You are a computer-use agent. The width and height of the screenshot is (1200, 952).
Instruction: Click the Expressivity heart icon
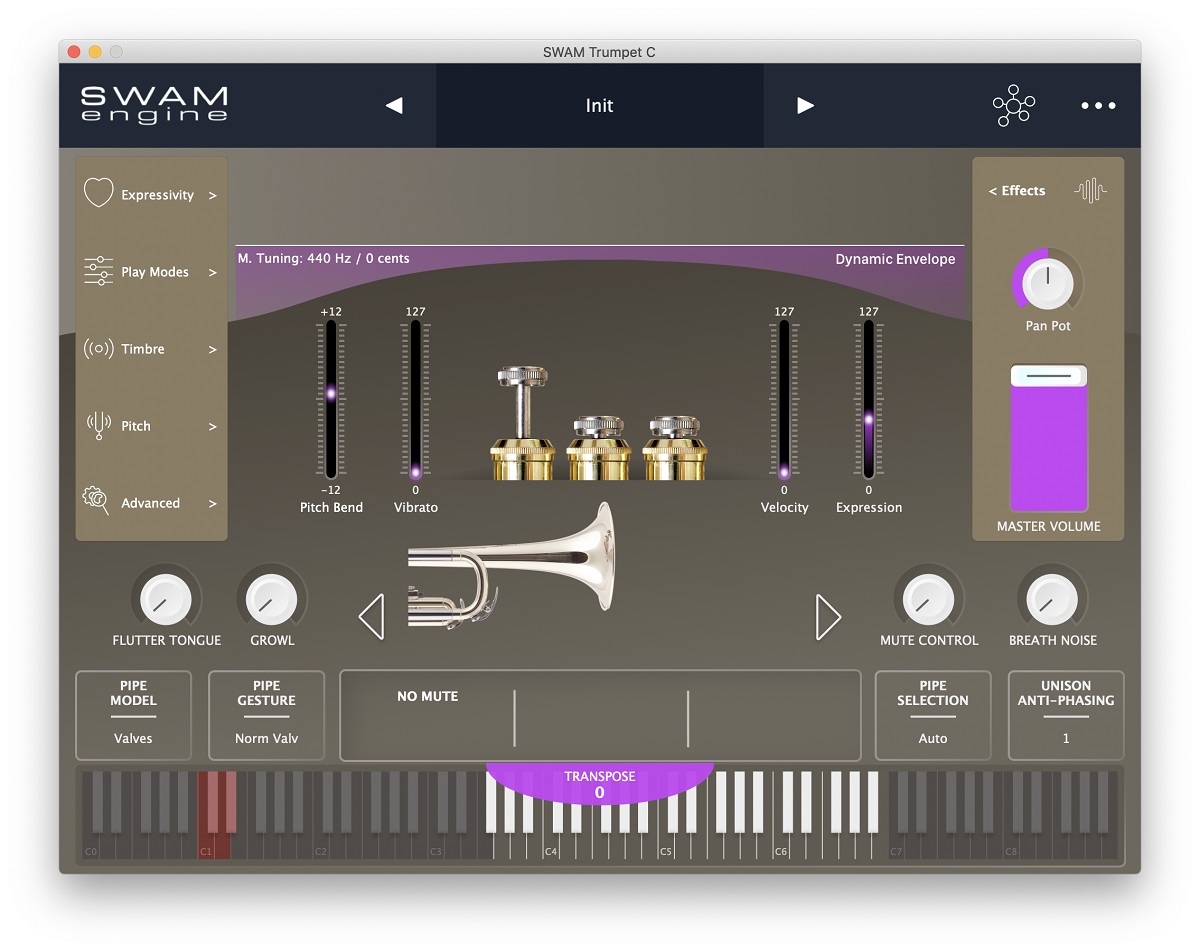98,192
